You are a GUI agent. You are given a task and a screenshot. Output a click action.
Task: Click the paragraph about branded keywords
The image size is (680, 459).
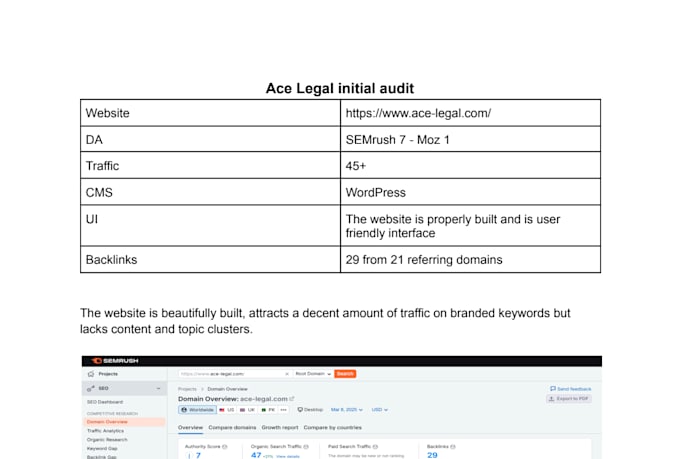[325, 321]
